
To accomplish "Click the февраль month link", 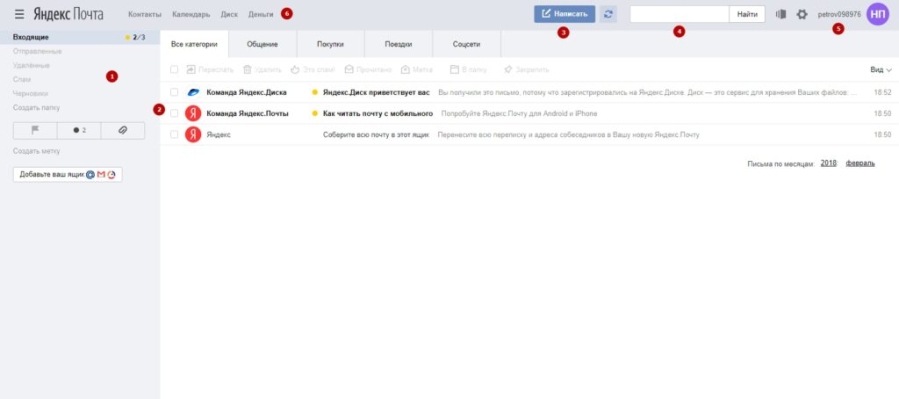I will pos(861,163).
